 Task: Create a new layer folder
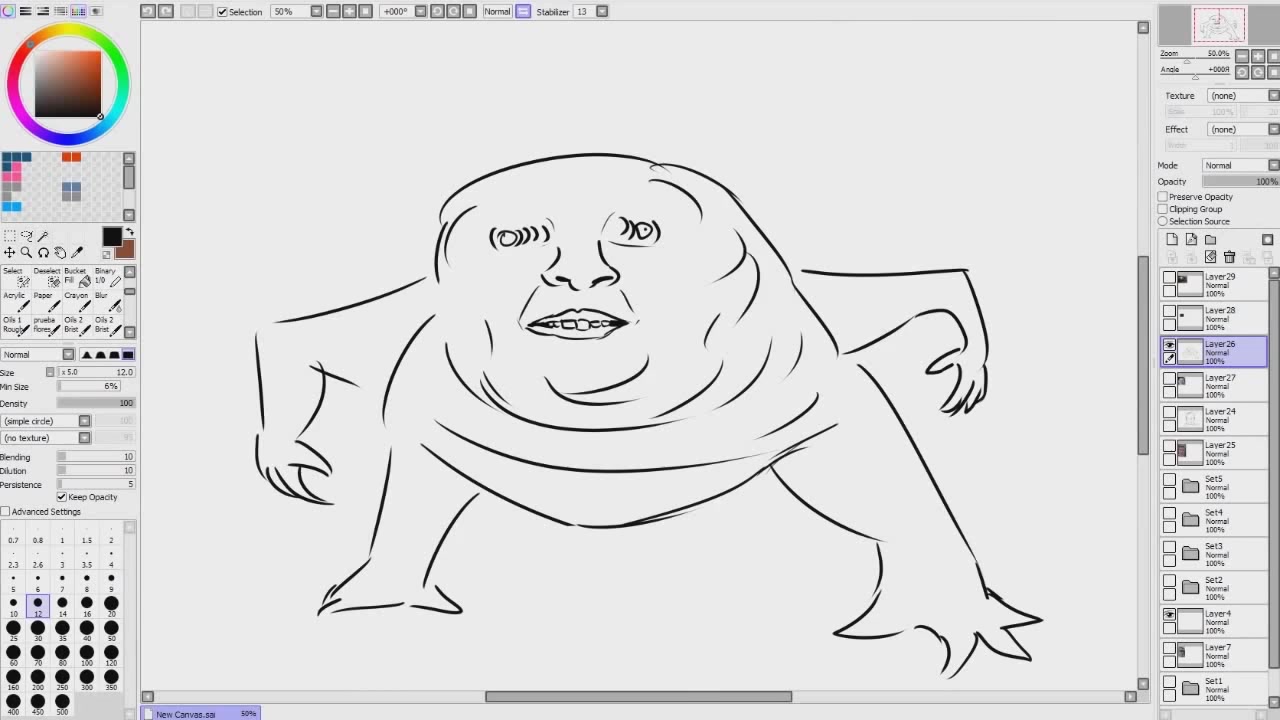(x=1210, y=240)
